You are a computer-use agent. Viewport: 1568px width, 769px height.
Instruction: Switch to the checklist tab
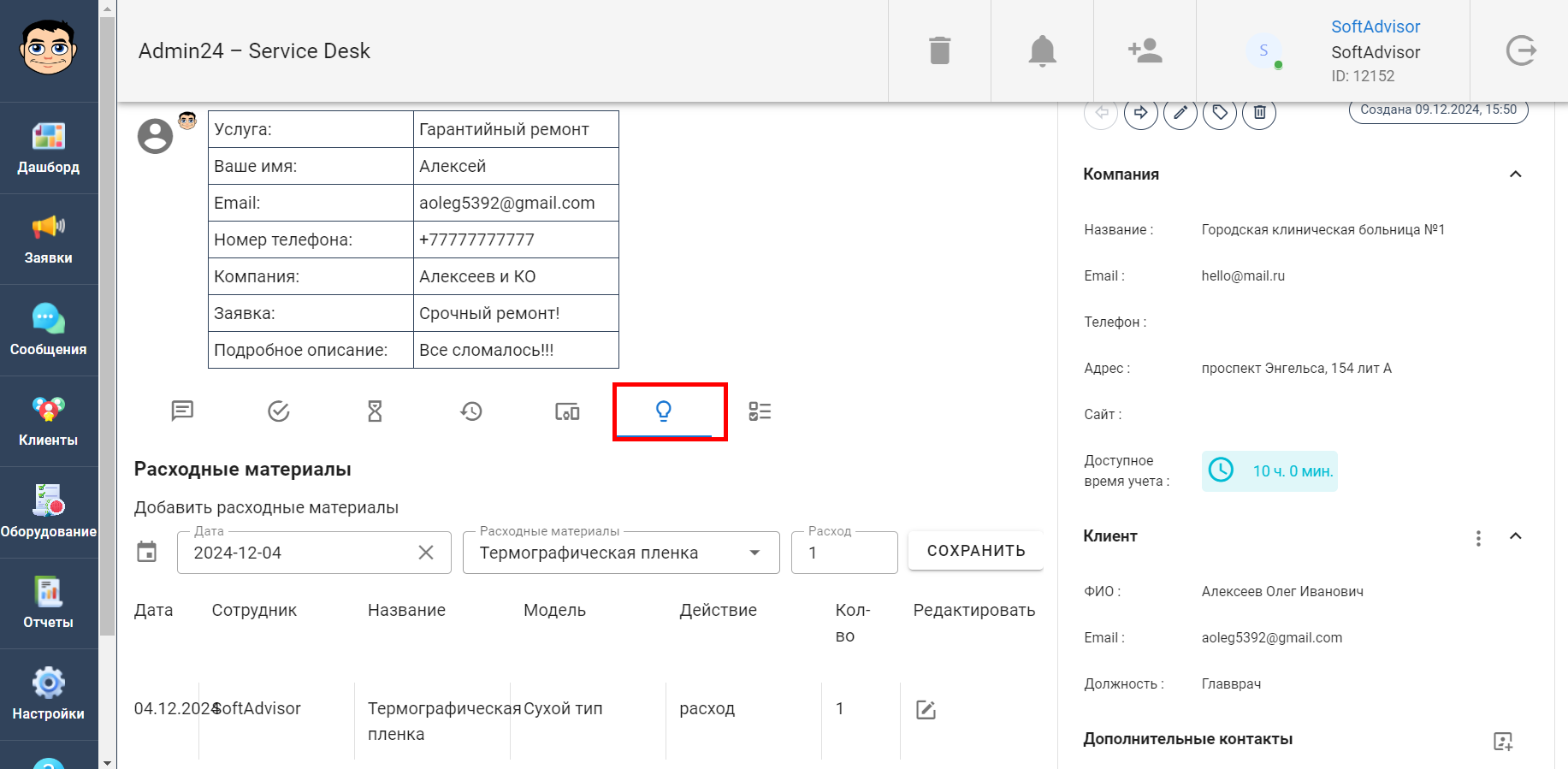coord(760,411)
